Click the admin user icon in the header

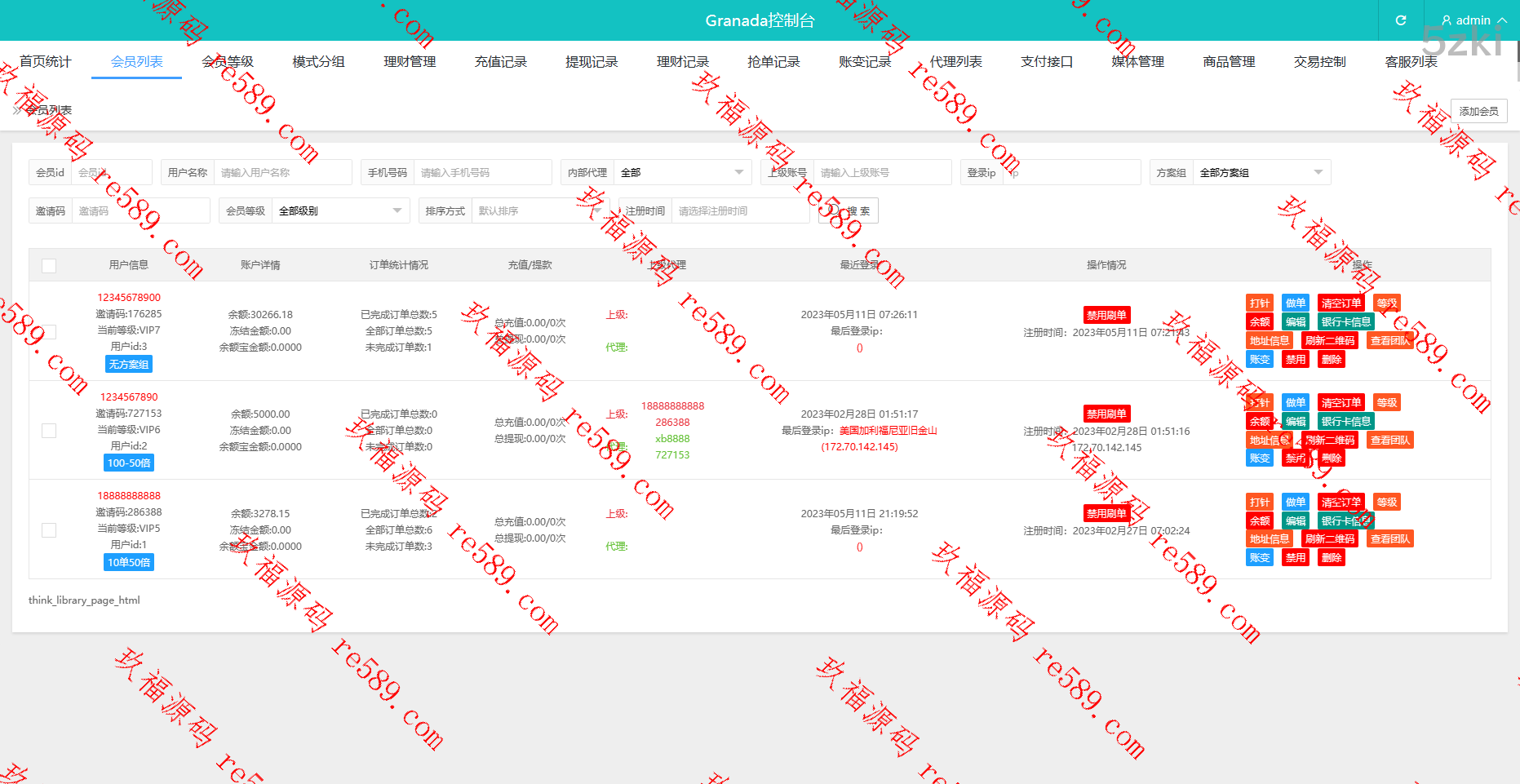[x=1447, y=20]
